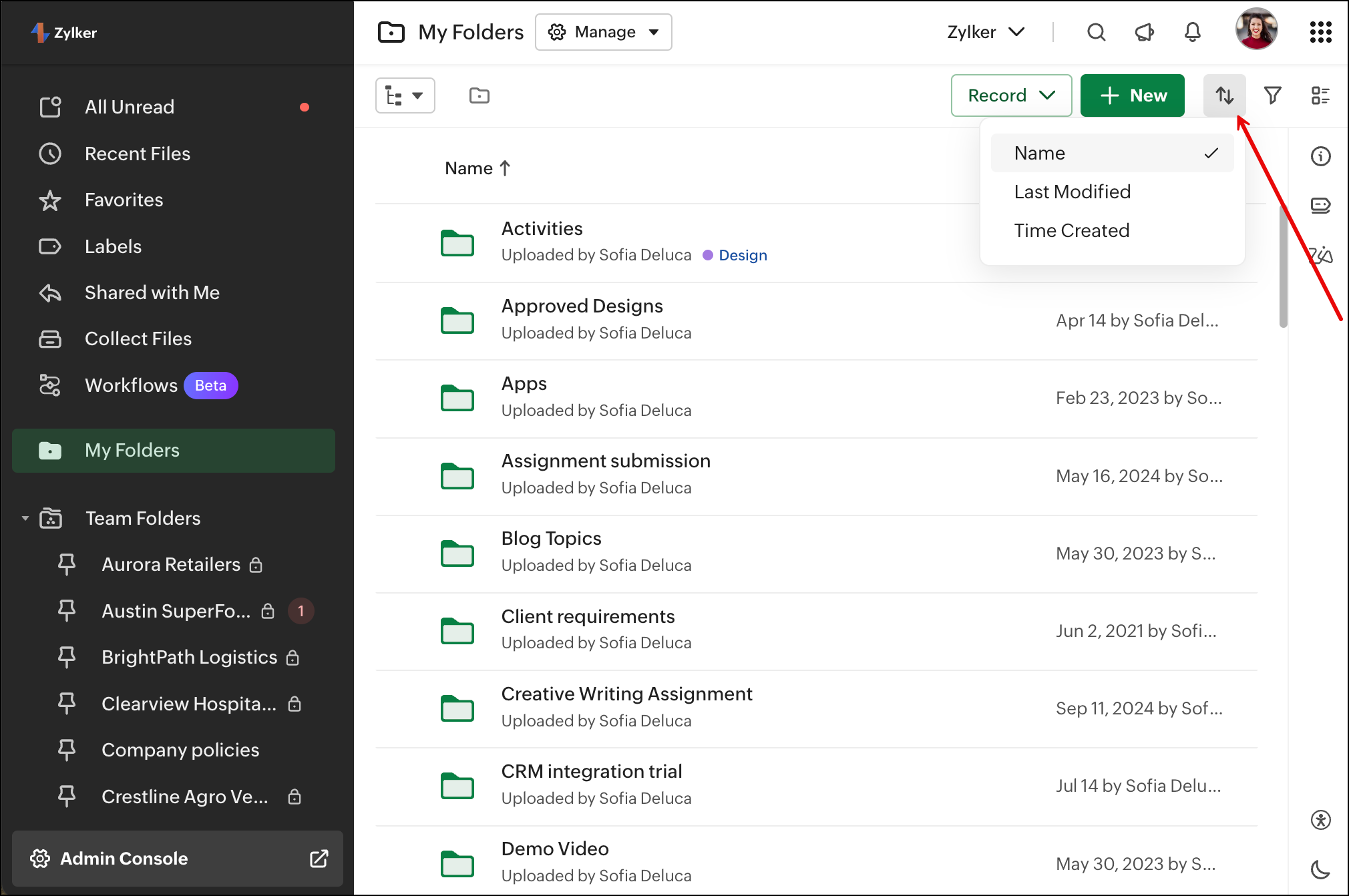Open Client requirements folder
1349x896 pixels.
(x=588, y=617)
